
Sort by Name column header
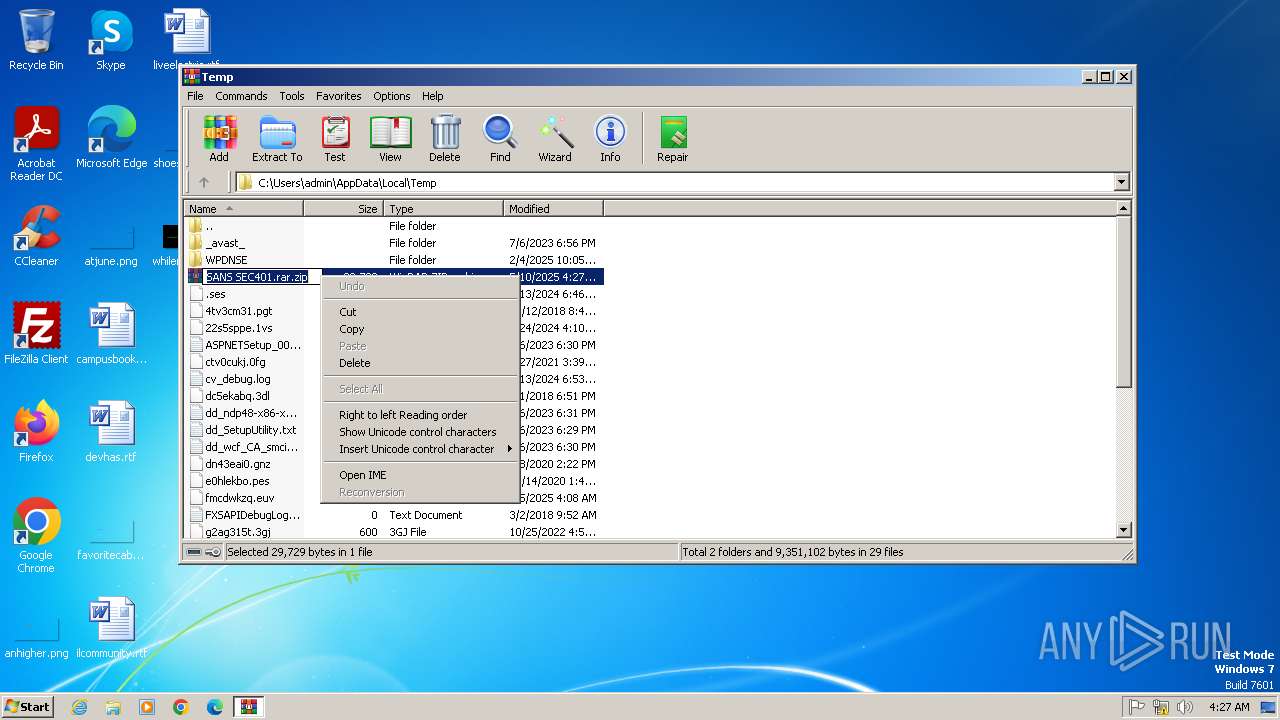click(244, 209)
